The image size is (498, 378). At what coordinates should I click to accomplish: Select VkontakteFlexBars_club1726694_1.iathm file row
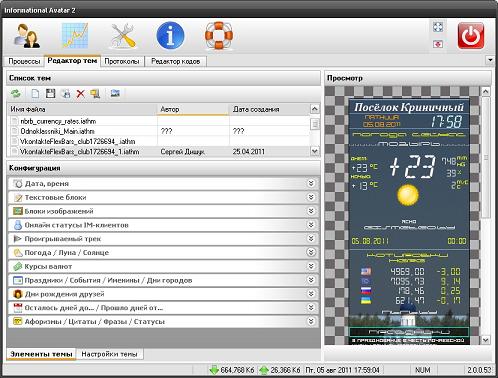click(159, 152)
